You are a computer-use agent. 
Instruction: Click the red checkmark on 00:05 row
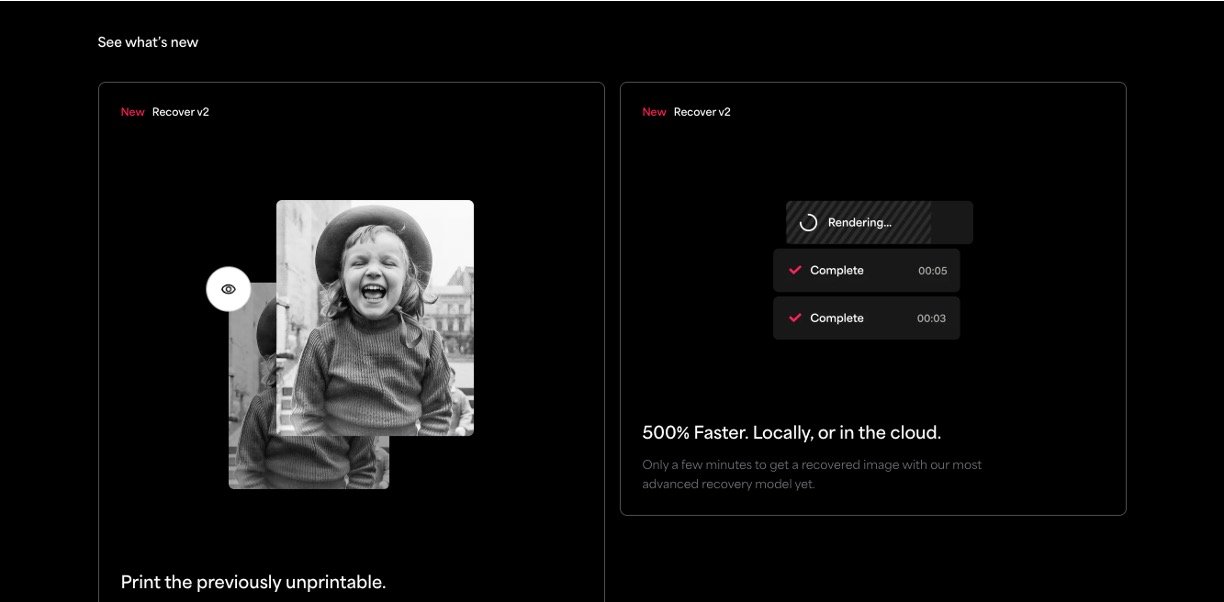[795, 270]
